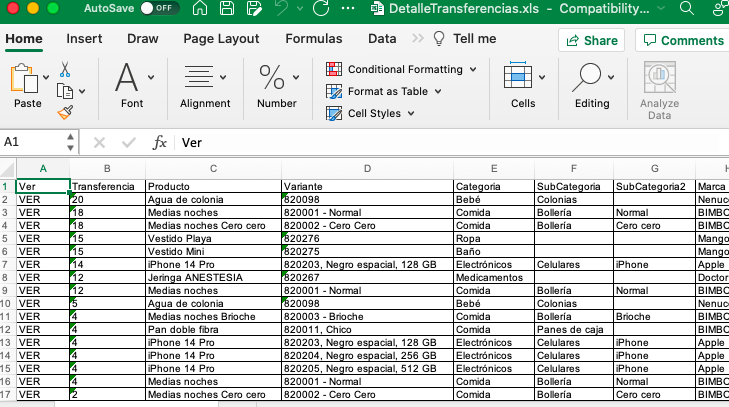Click the Enter checkmark in formula bar
Viewport: 729px width, 407px height.
point(128,142)
